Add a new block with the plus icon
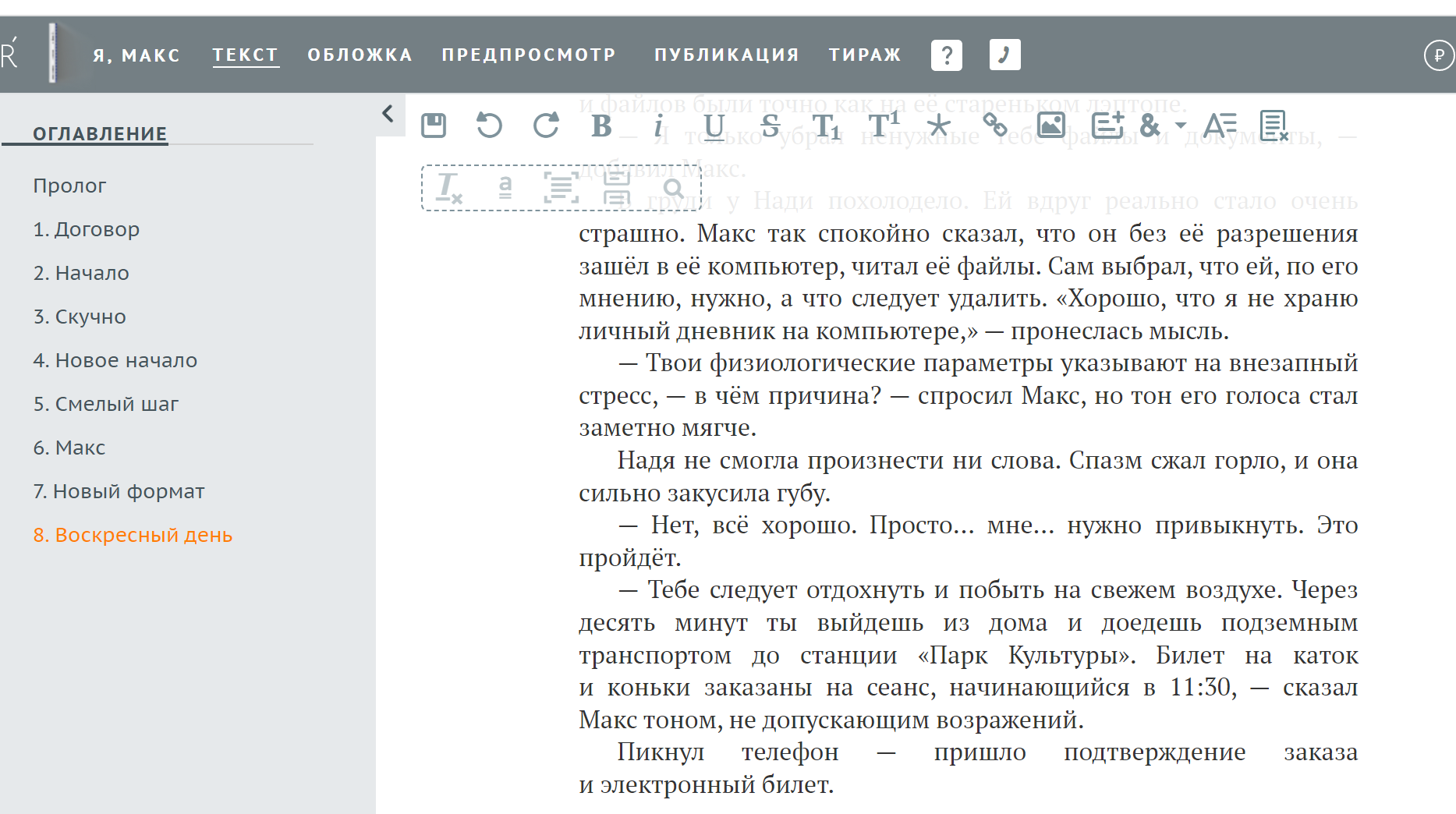Screen dimensions: 1456x814 click(1107, 125)
